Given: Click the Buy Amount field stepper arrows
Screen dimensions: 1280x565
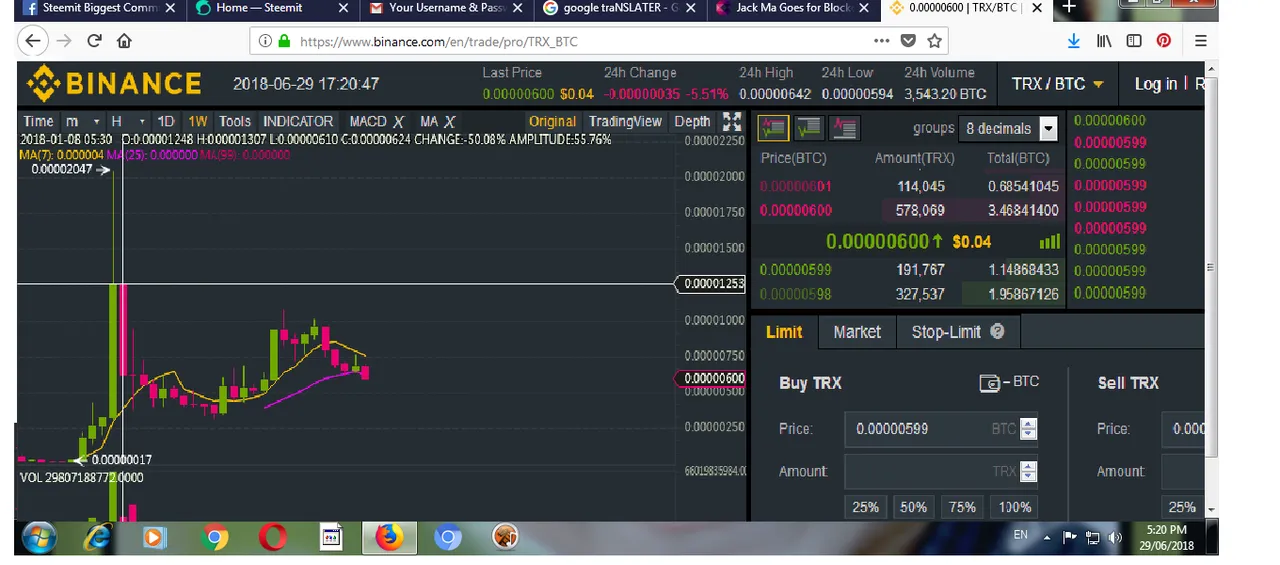Looking at the screenshot, I should point(1028,471).
